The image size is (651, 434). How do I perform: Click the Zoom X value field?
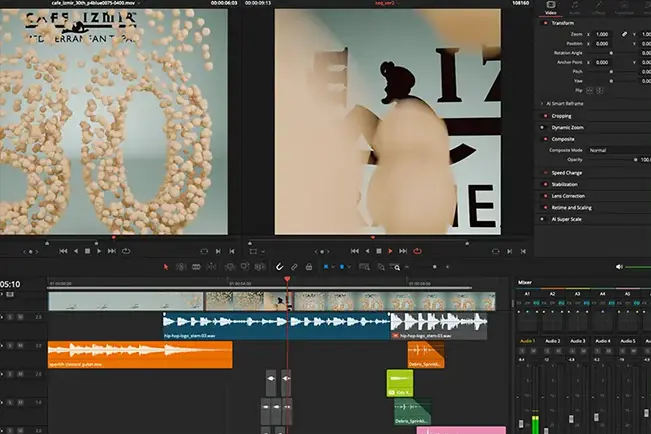tap(602, 34)
